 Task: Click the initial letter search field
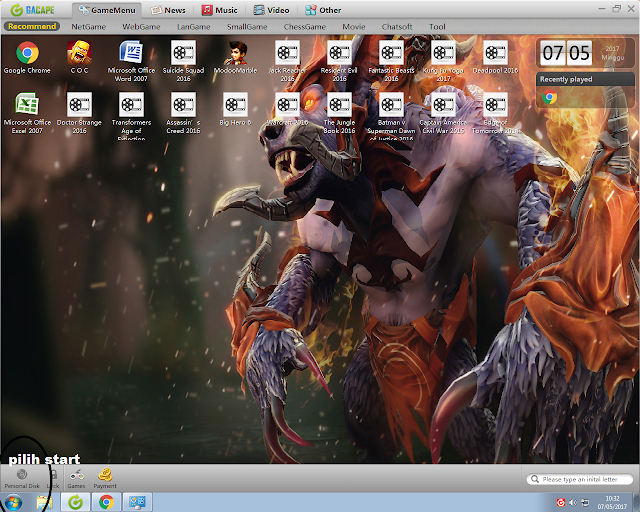coord(580,479)
